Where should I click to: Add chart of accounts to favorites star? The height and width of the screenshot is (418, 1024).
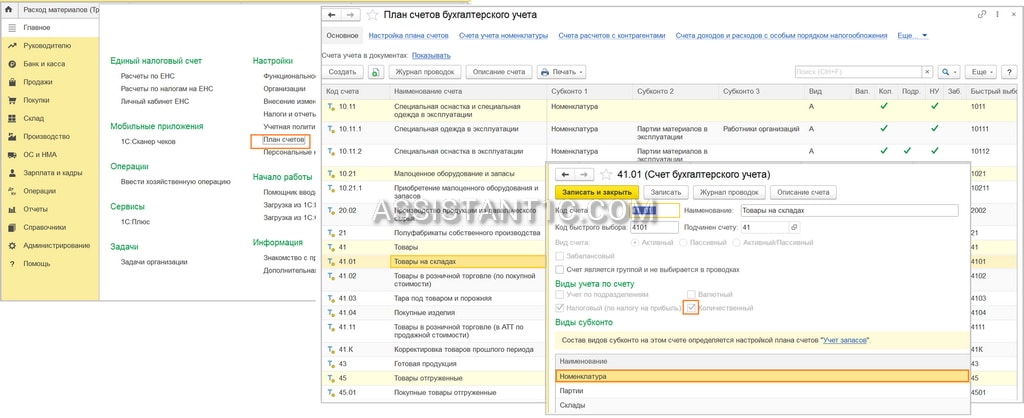click(x=372, y=15)
